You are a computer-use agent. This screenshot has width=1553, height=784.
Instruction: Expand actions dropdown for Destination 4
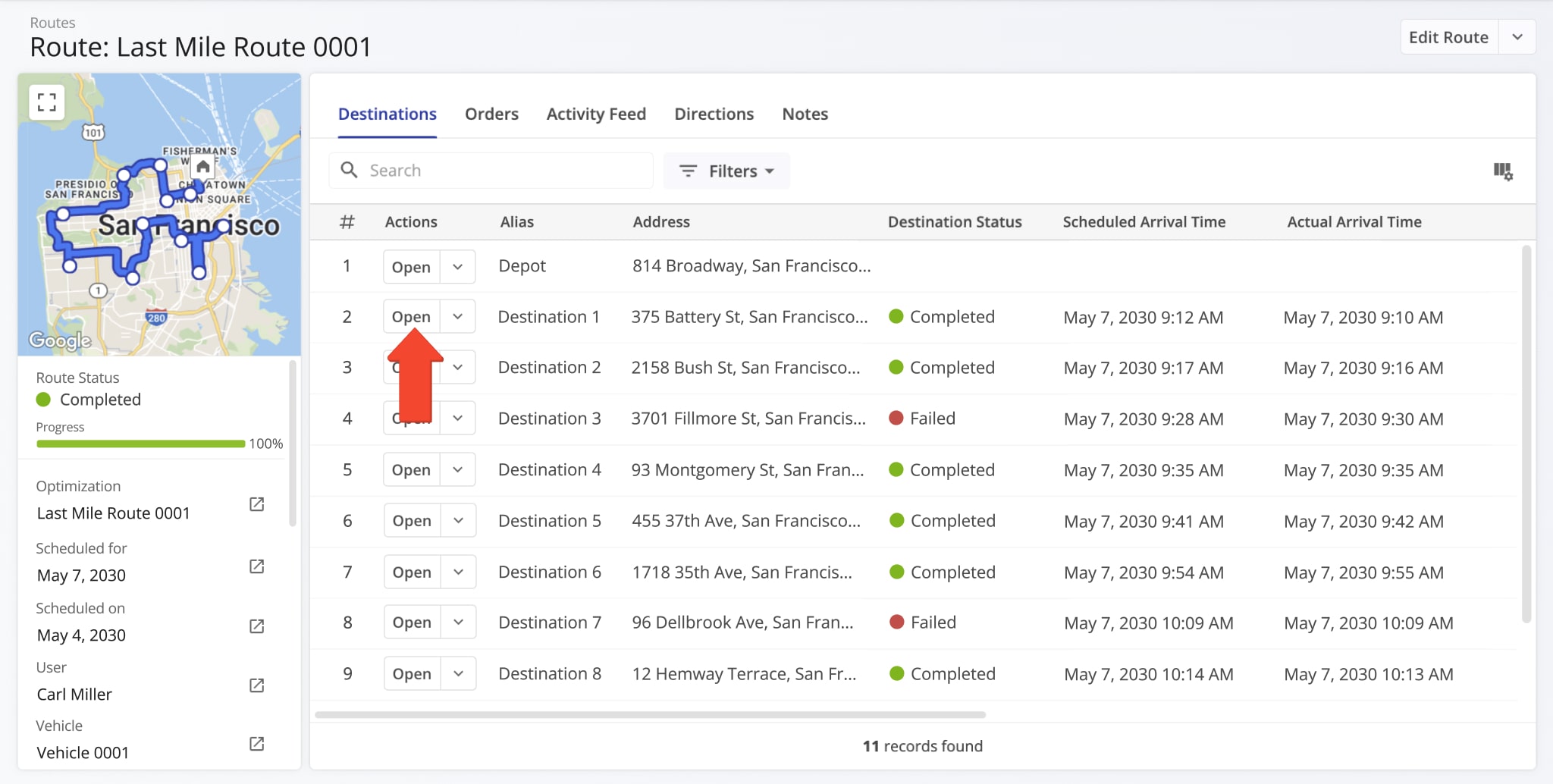pyautogui.click(x=457, y=470)
